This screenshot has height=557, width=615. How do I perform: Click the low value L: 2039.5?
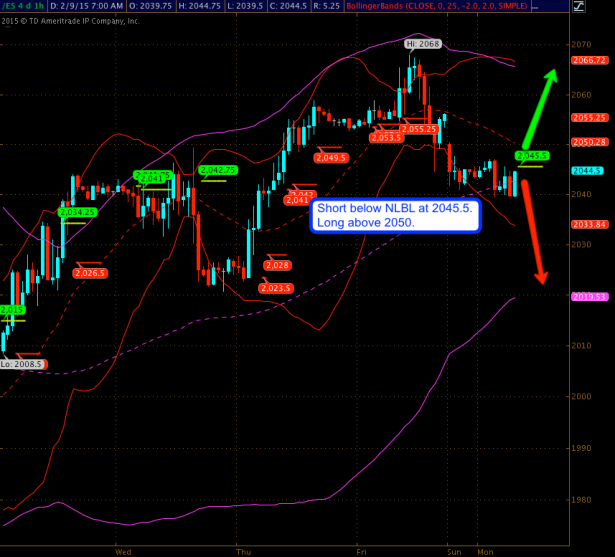245,6
